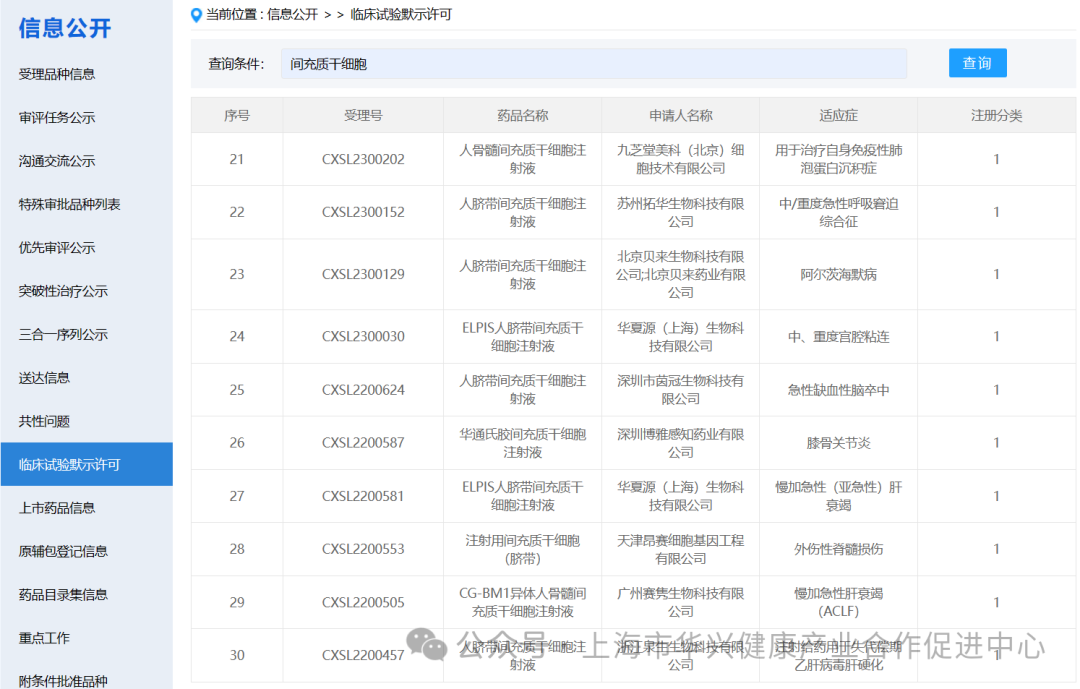This screenshot has width=1080, height=689.
Task: Open 共性问题 in the sidebar
Action: pos(45,421)
